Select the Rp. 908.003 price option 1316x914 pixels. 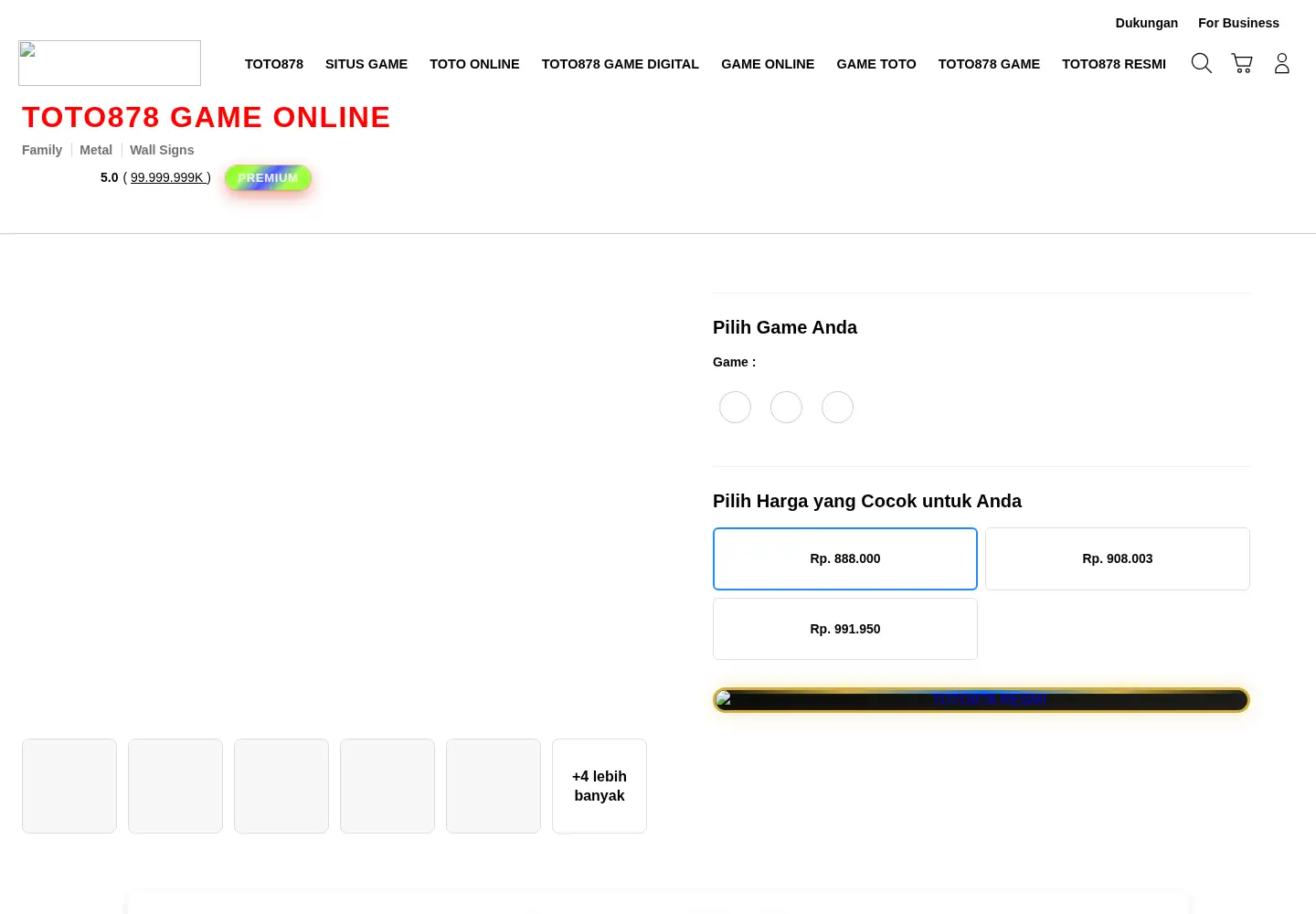1118,558
